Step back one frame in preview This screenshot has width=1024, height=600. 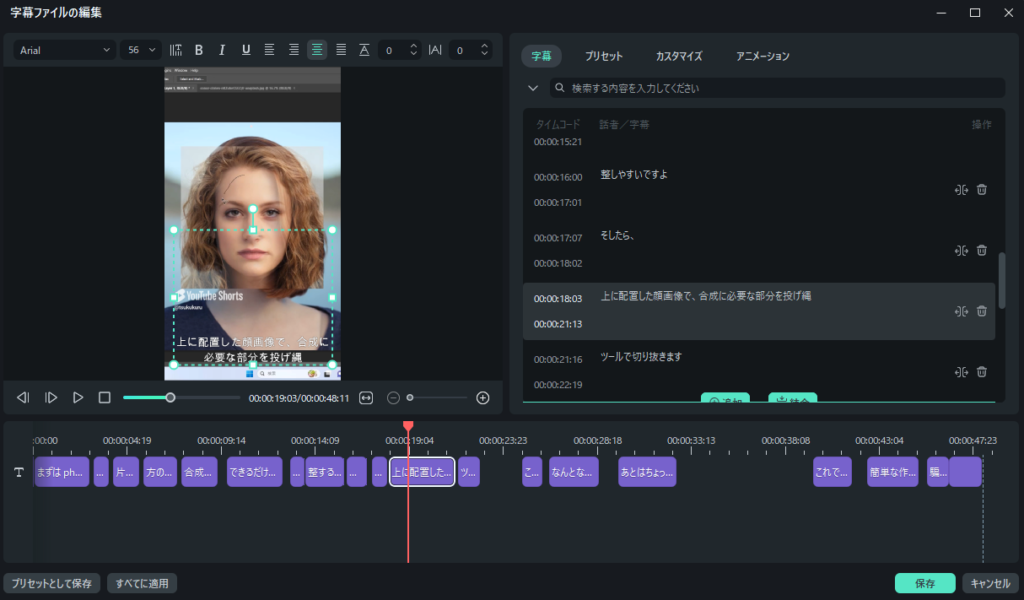(x=23, y=398)
